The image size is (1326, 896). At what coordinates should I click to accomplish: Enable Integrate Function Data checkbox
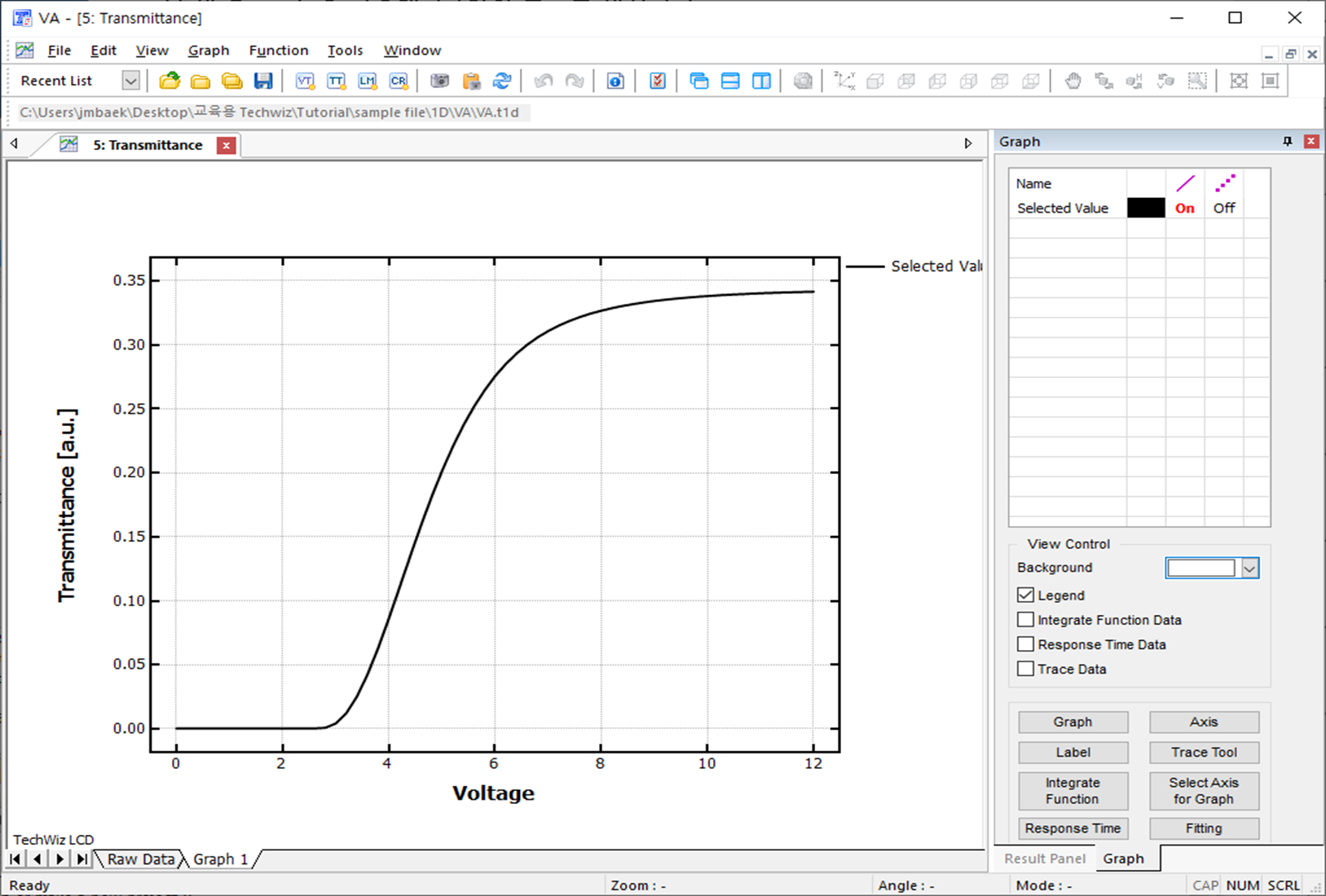click(x=1025, y=620)
